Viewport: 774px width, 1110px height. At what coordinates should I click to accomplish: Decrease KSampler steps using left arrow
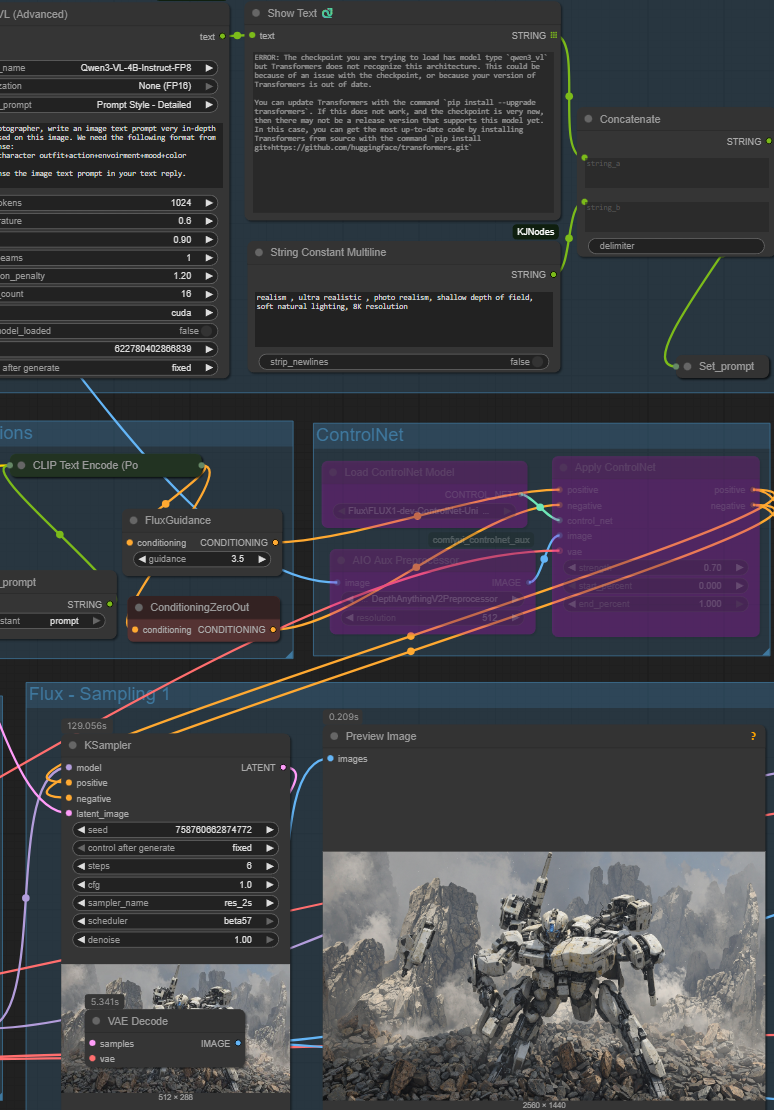tap(81, 866)
